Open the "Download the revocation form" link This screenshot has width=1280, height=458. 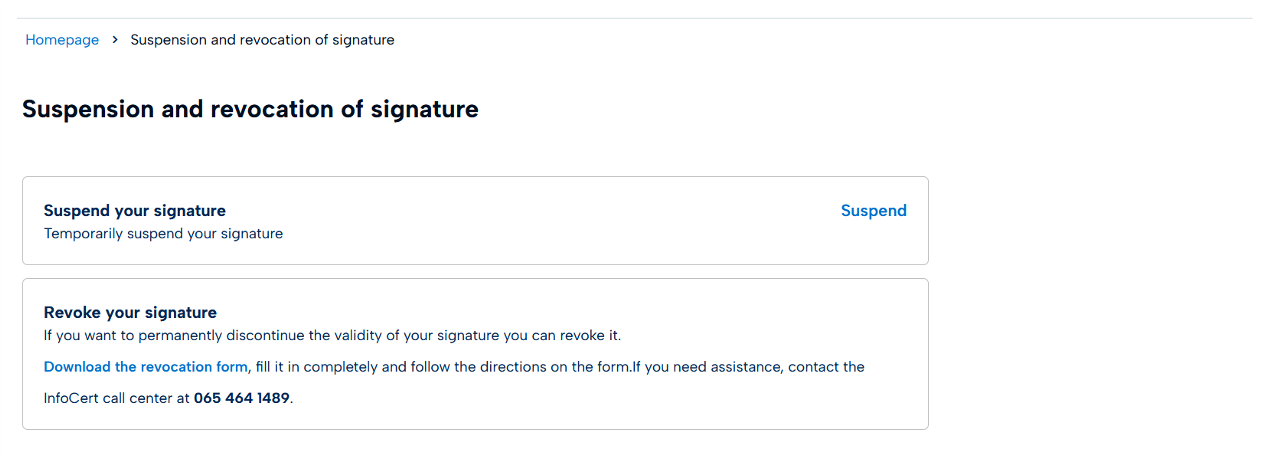146,367
